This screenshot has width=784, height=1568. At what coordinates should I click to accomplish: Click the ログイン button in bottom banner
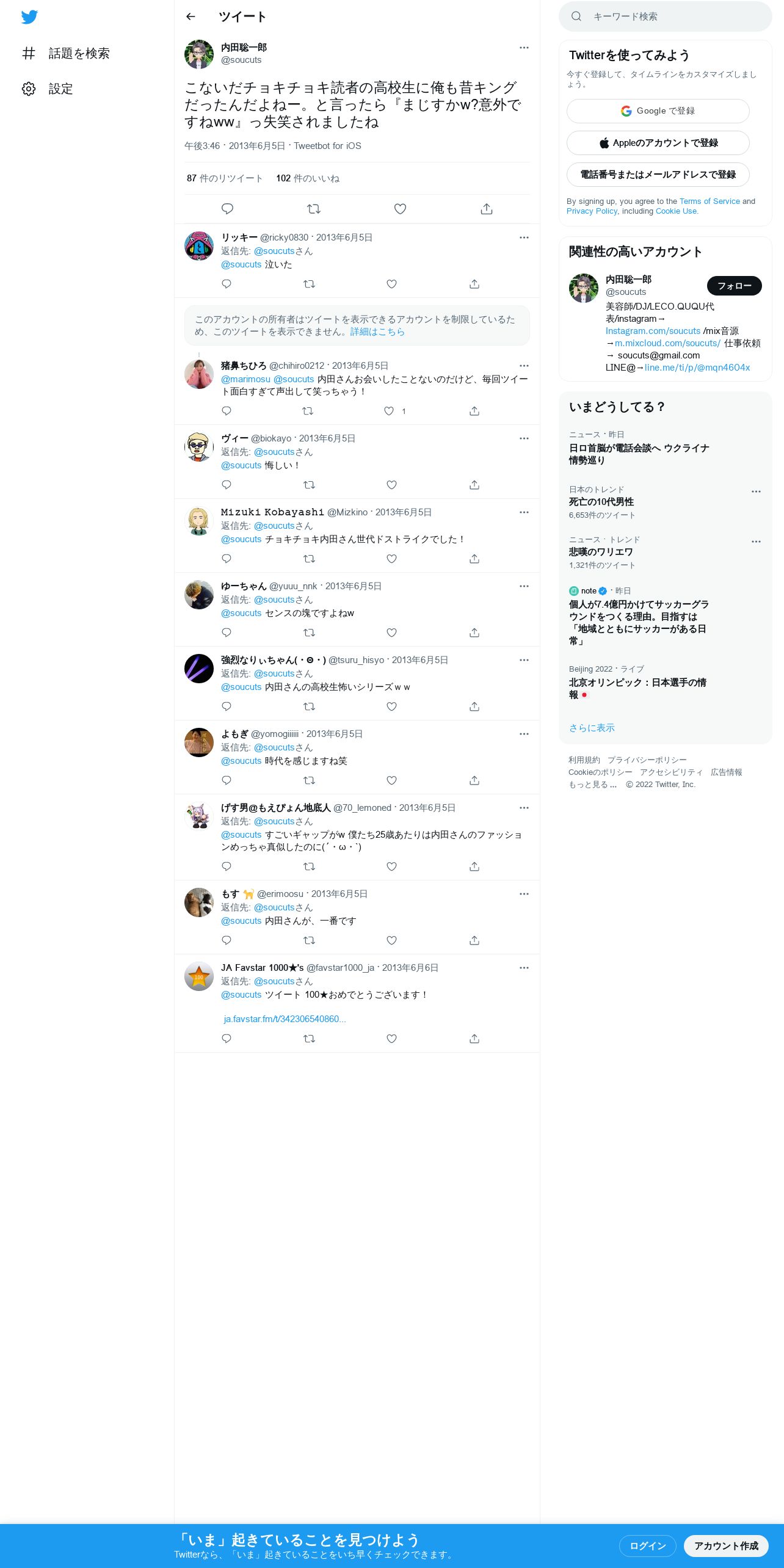click(647, 1545)
